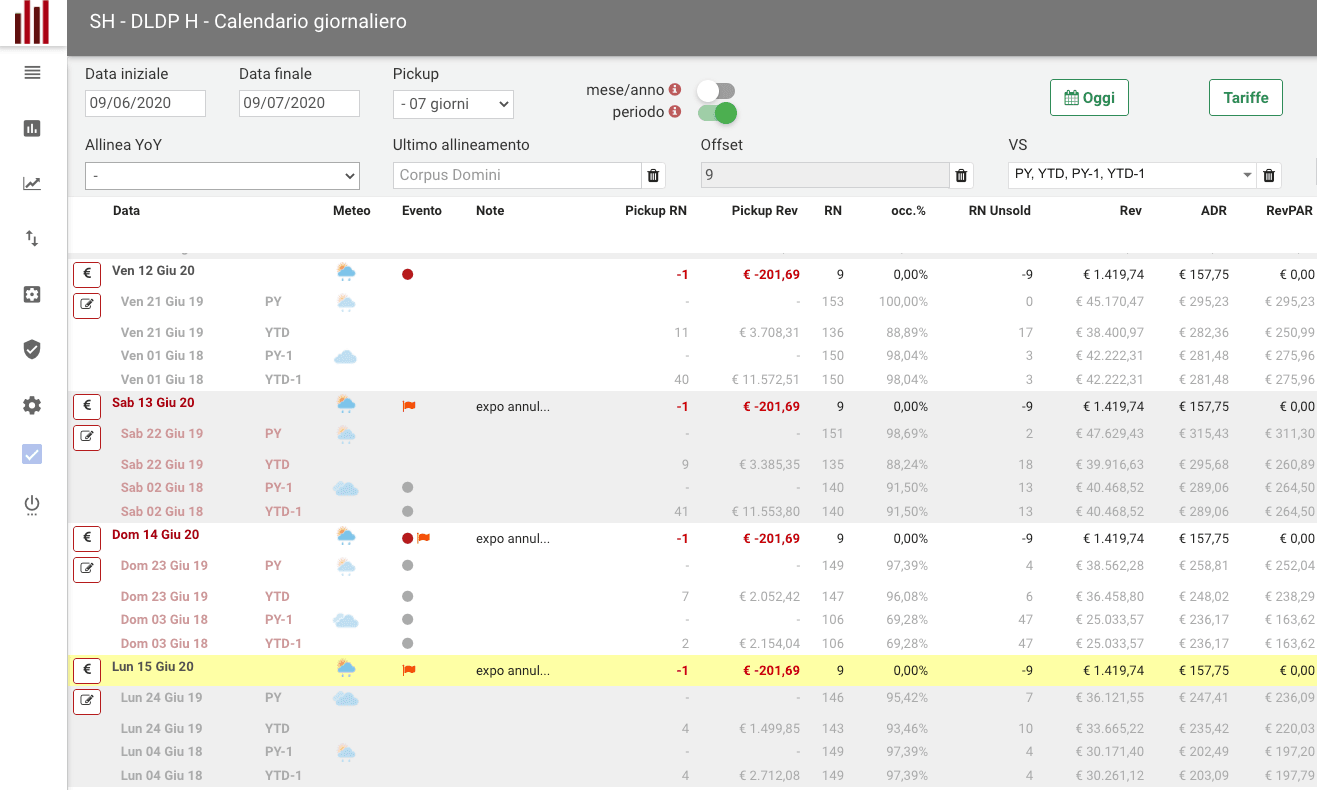Open the Tariffe page
1317x790 pixels.
coord(1245,97)
